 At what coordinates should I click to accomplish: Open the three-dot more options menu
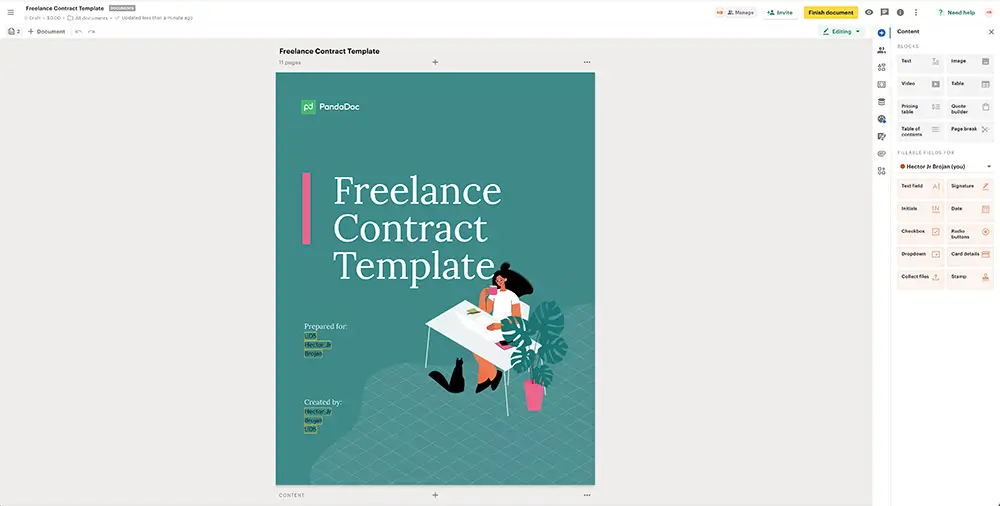916,12
